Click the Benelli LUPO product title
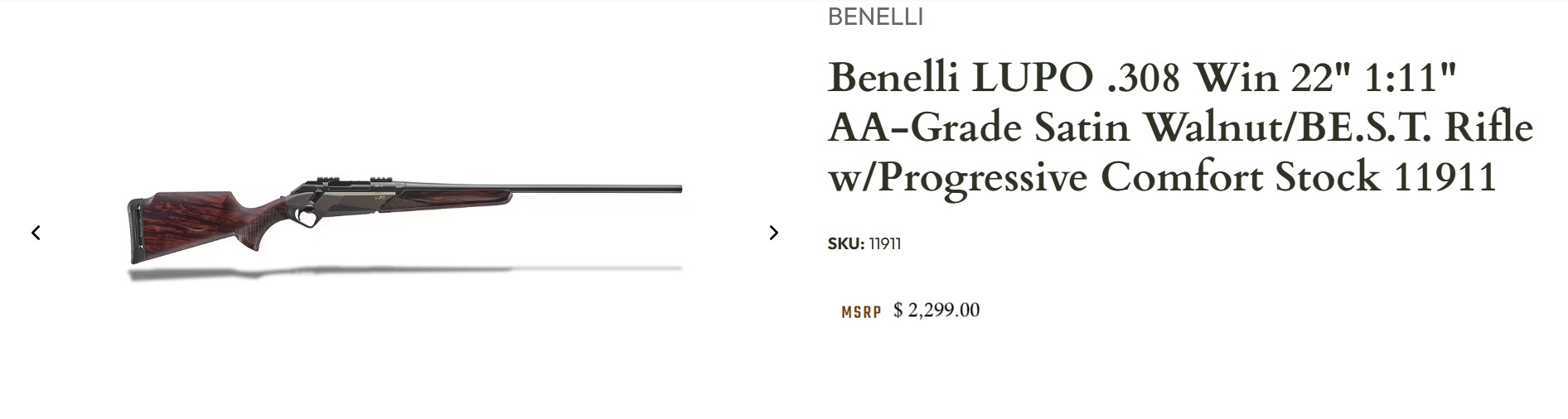Image resolution: width=1568 pixels, height=419 pixels. pos(1180,127)
